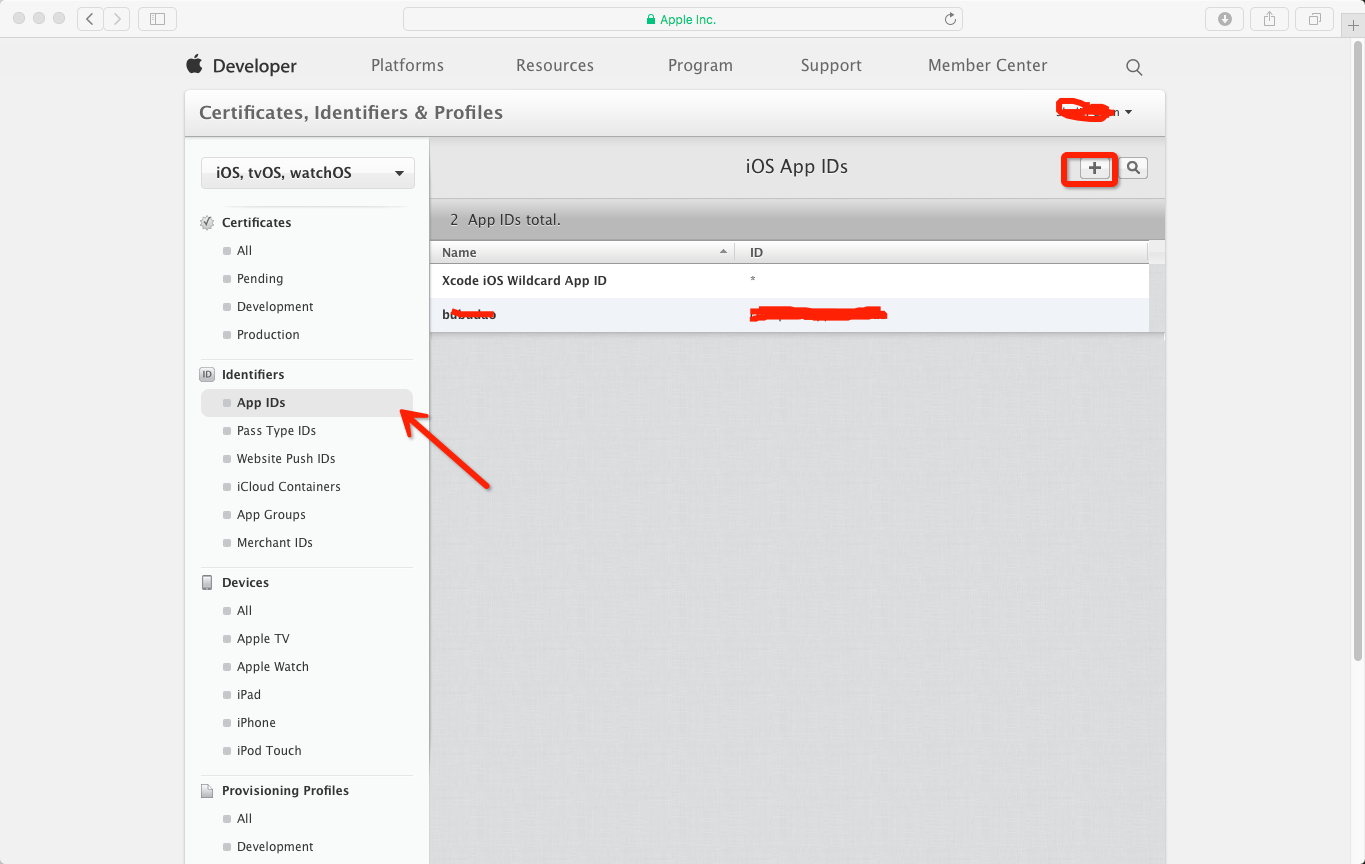Screen dimensions: 1365x864
Task: Select iPhone devices
Action: pos(256,723)
